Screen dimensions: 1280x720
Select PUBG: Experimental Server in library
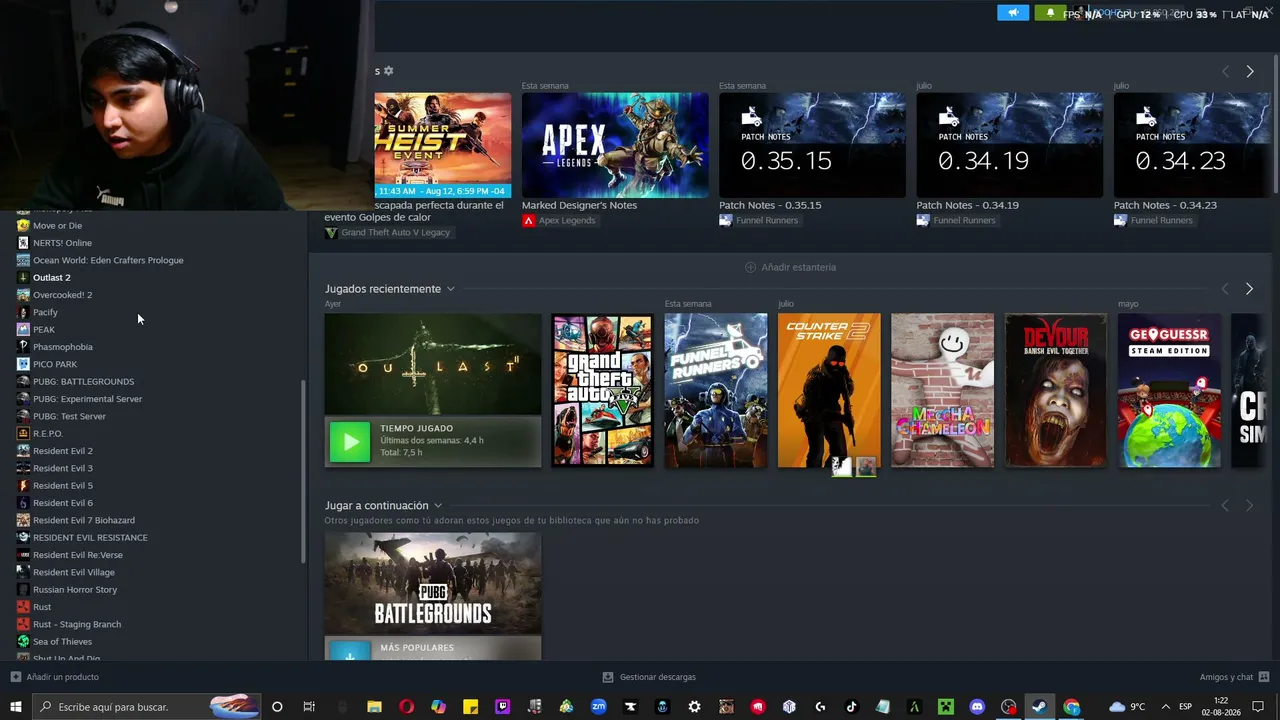click(x=87, y=399)
